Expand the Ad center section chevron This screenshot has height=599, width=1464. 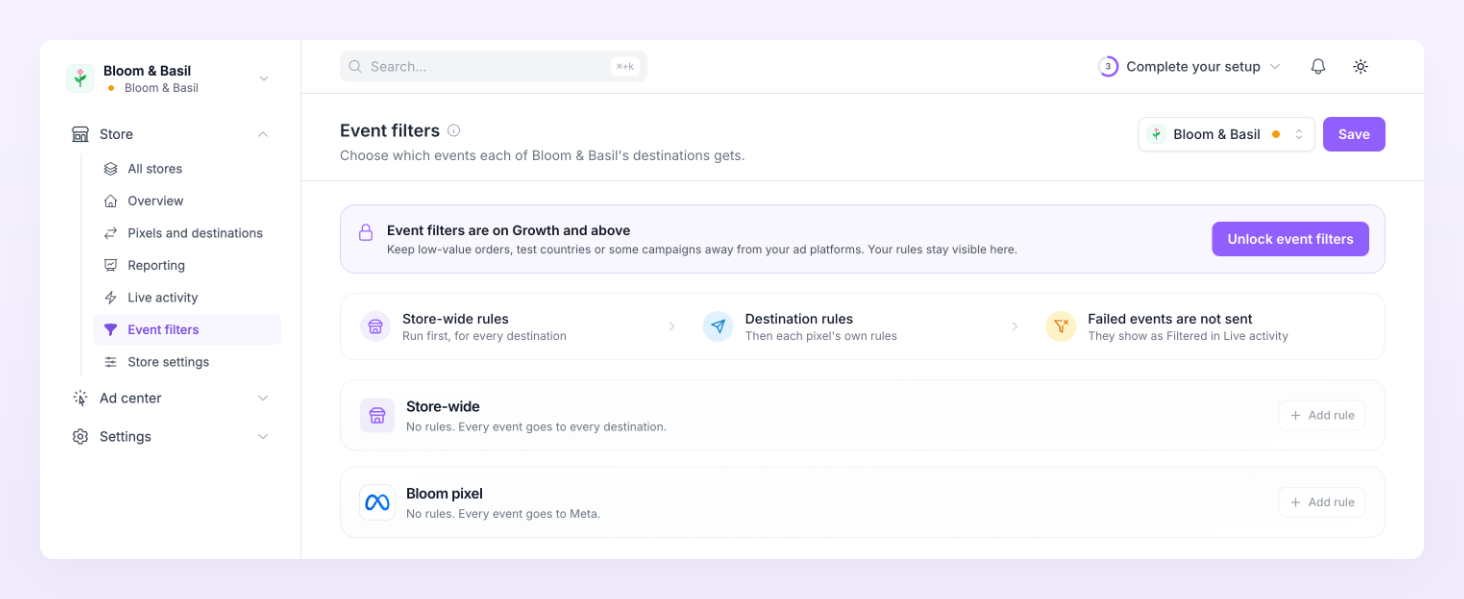(263, 398)
